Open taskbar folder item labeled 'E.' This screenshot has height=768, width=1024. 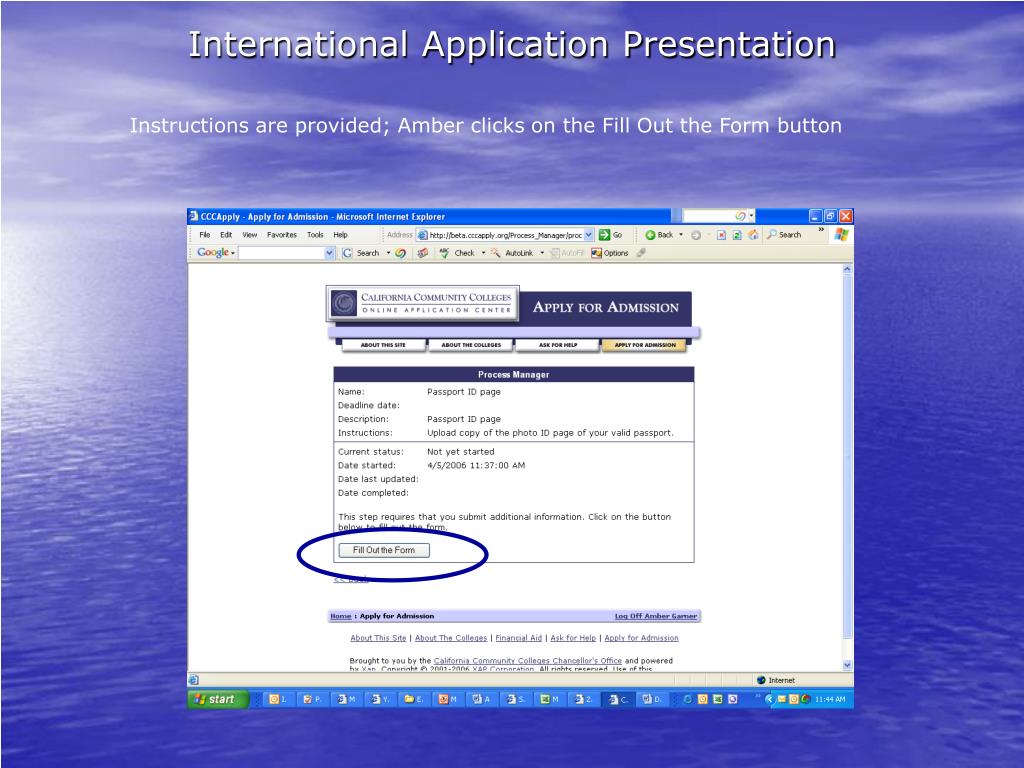coord(413,699)
